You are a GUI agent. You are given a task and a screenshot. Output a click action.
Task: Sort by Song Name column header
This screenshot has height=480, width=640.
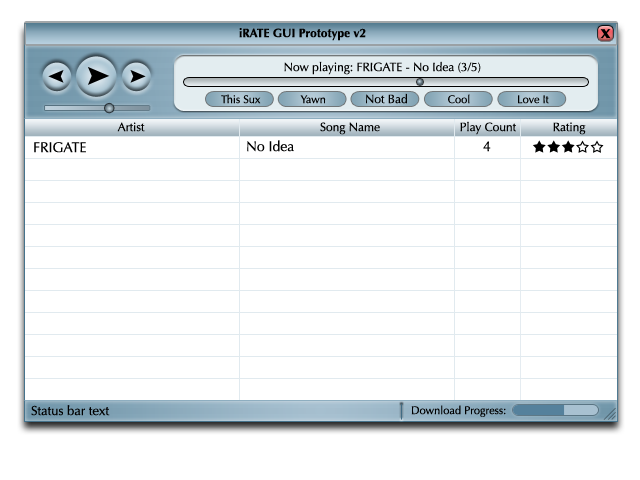(x=349, y=128)
